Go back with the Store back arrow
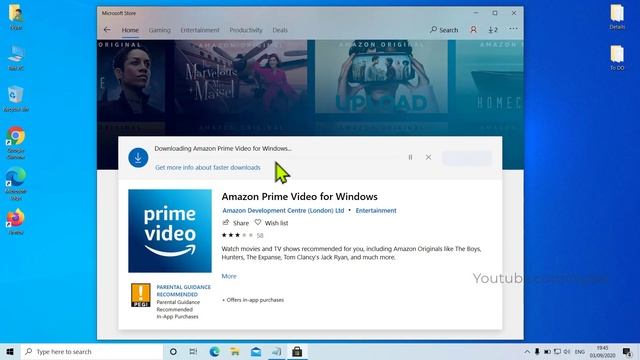 coord(107,30)
